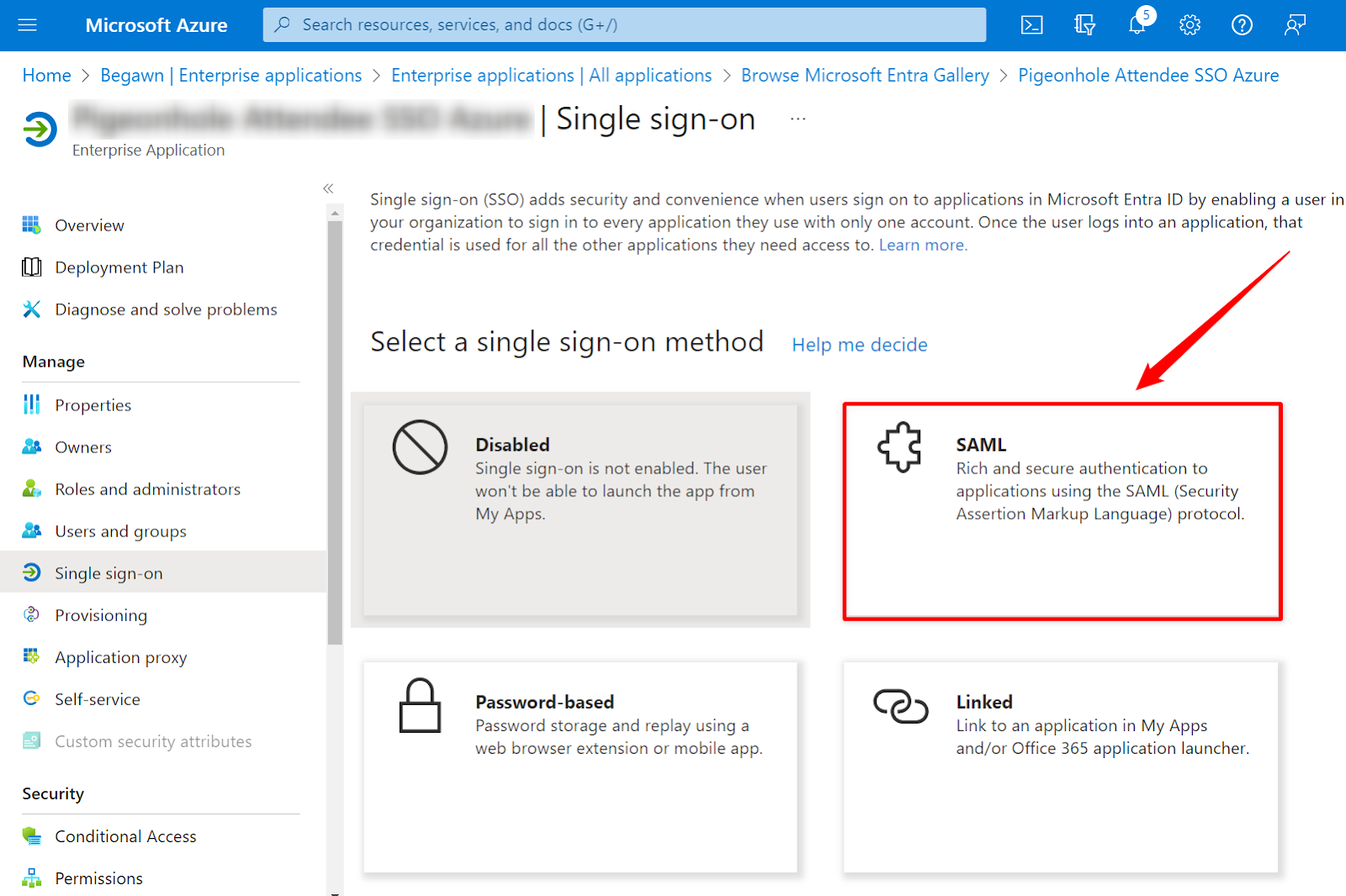Click the Permissions hierarchy icon
The height and width of the screenshot is (896, 1346).
click(x=31, y=877)
